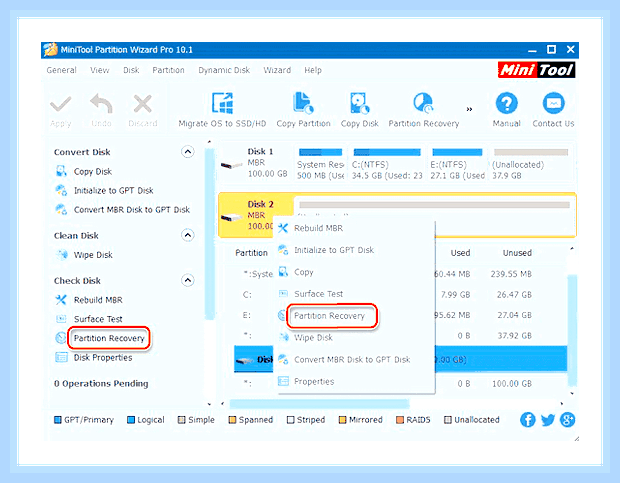Open Partition Recovery from the toolbar
Image resolution: width=620 pixels, height=483 pixels.
[423, 103]
